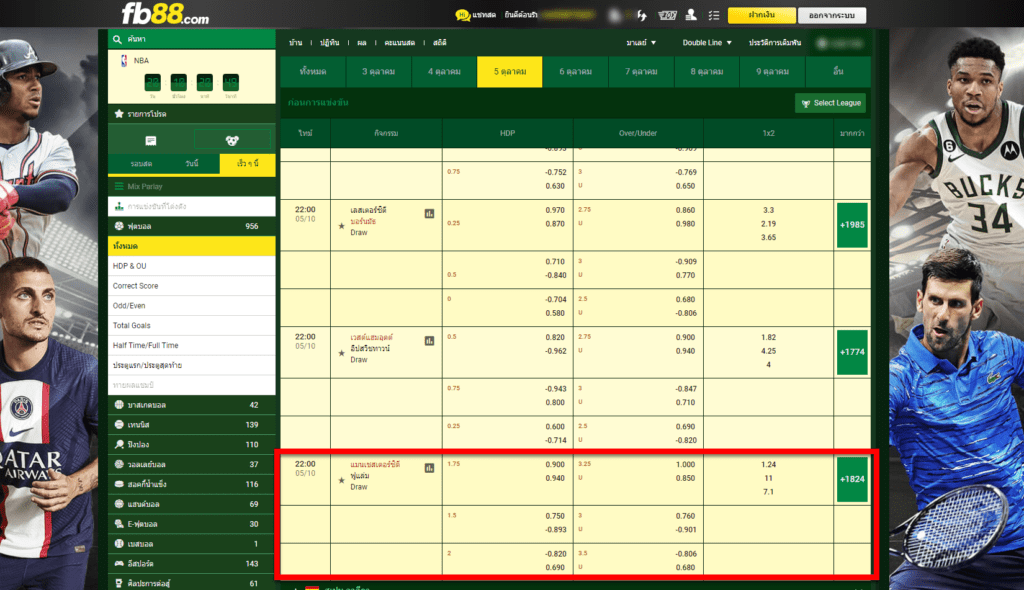
Task: Open stats icon for West Ham match
Action: (429, 341)
